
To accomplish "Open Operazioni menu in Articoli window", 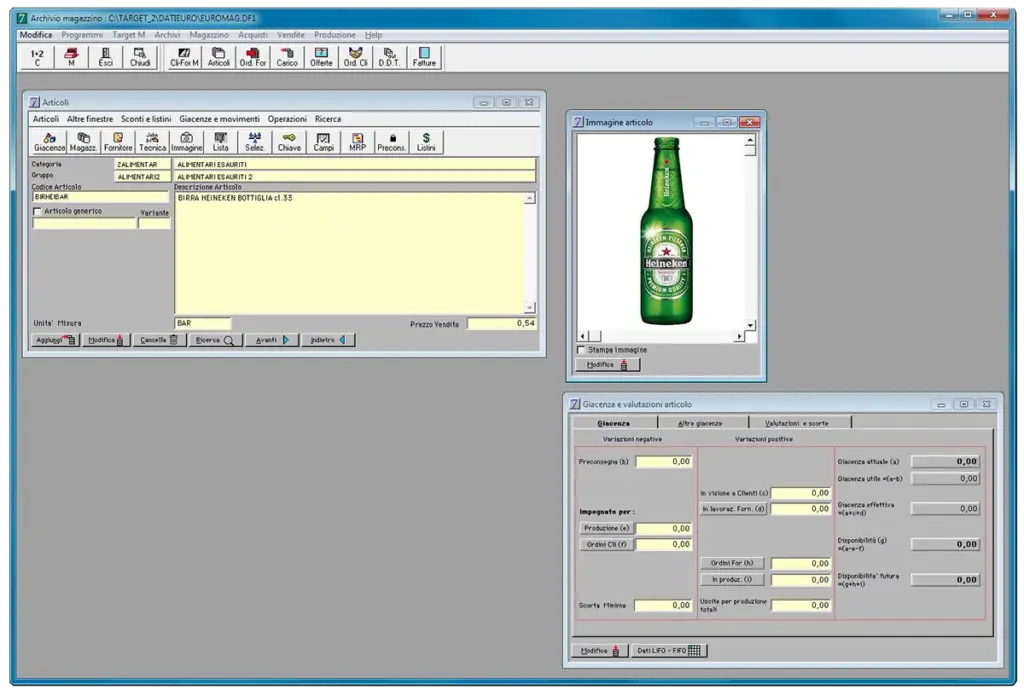I will pos(287,119).
